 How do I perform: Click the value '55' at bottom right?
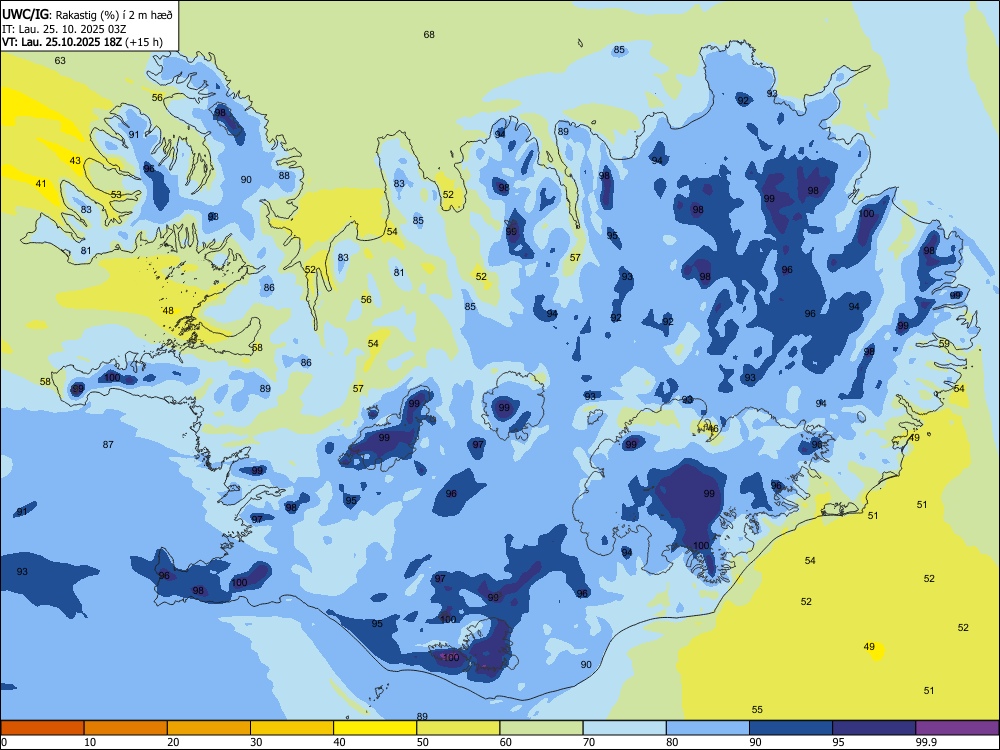pyautogui.click(x=757, y=709)
